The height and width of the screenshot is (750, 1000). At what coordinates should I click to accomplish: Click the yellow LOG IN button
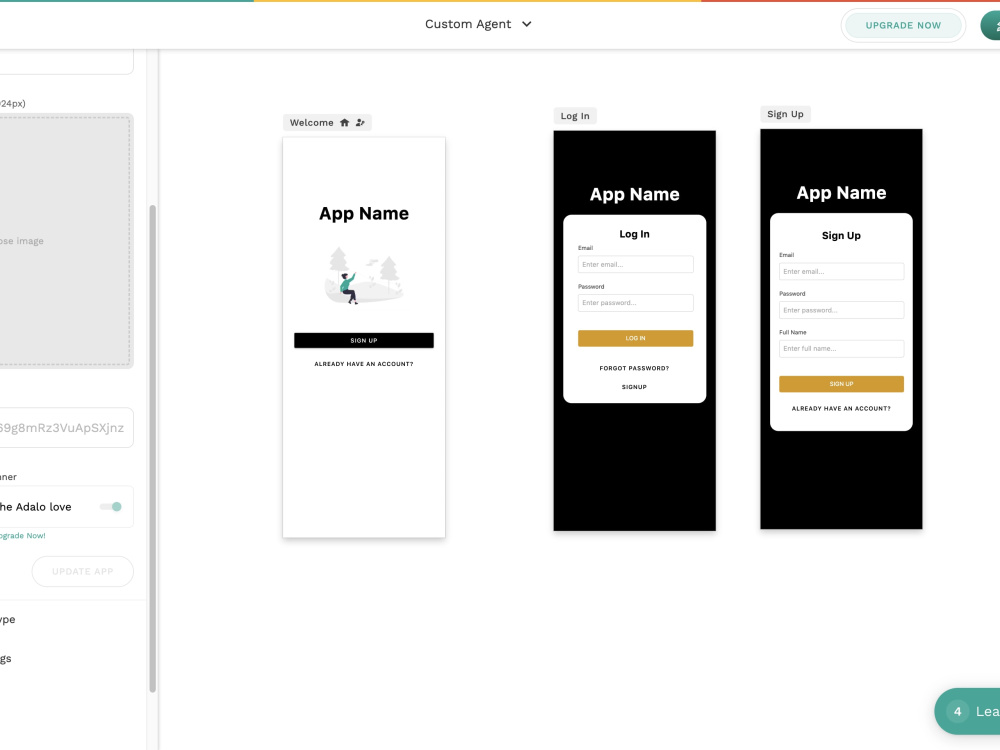(x=635, y=339)
